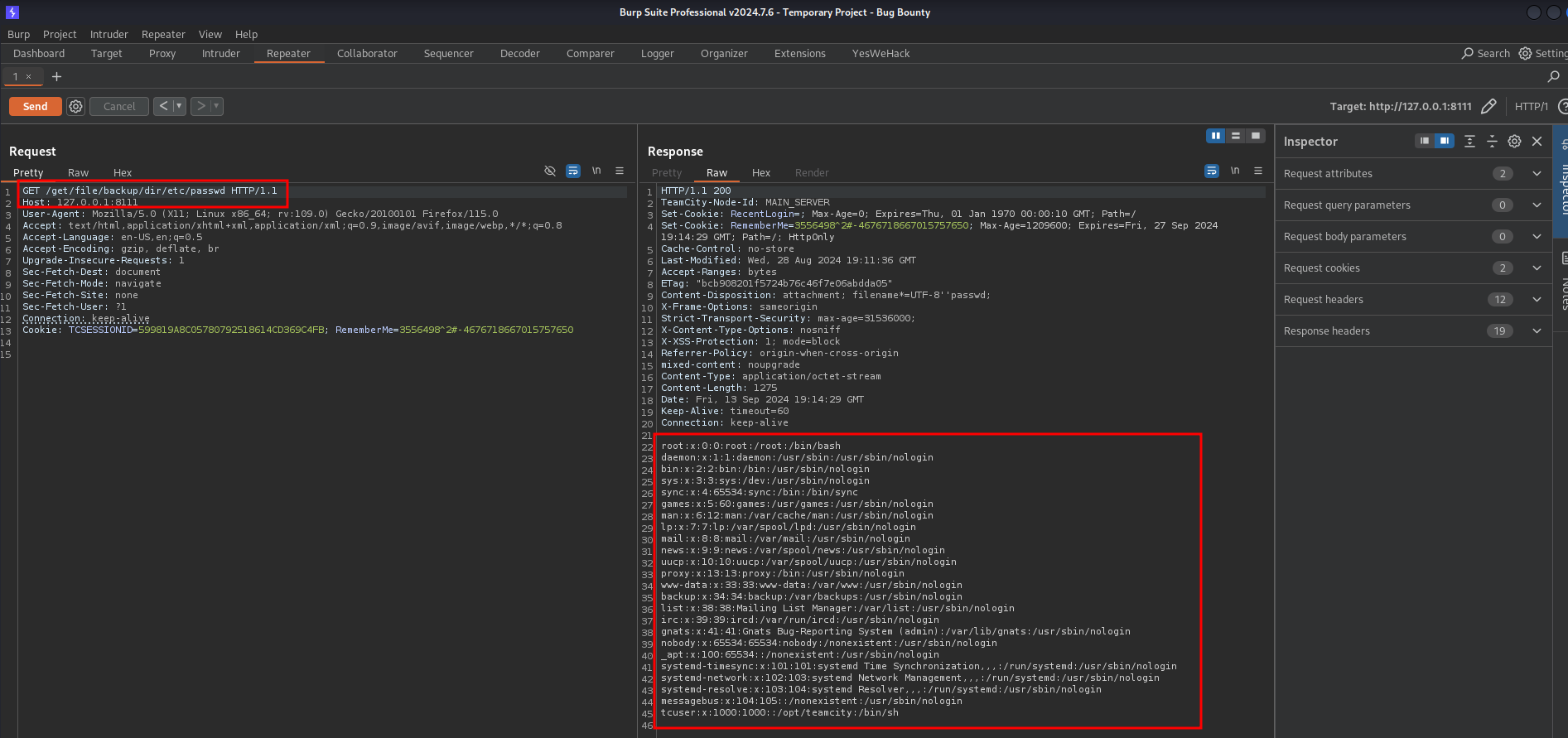Open Burp Settings from the top bar
The width and height of the screenshot is (1568, 738).
(x=1543, y=53)
